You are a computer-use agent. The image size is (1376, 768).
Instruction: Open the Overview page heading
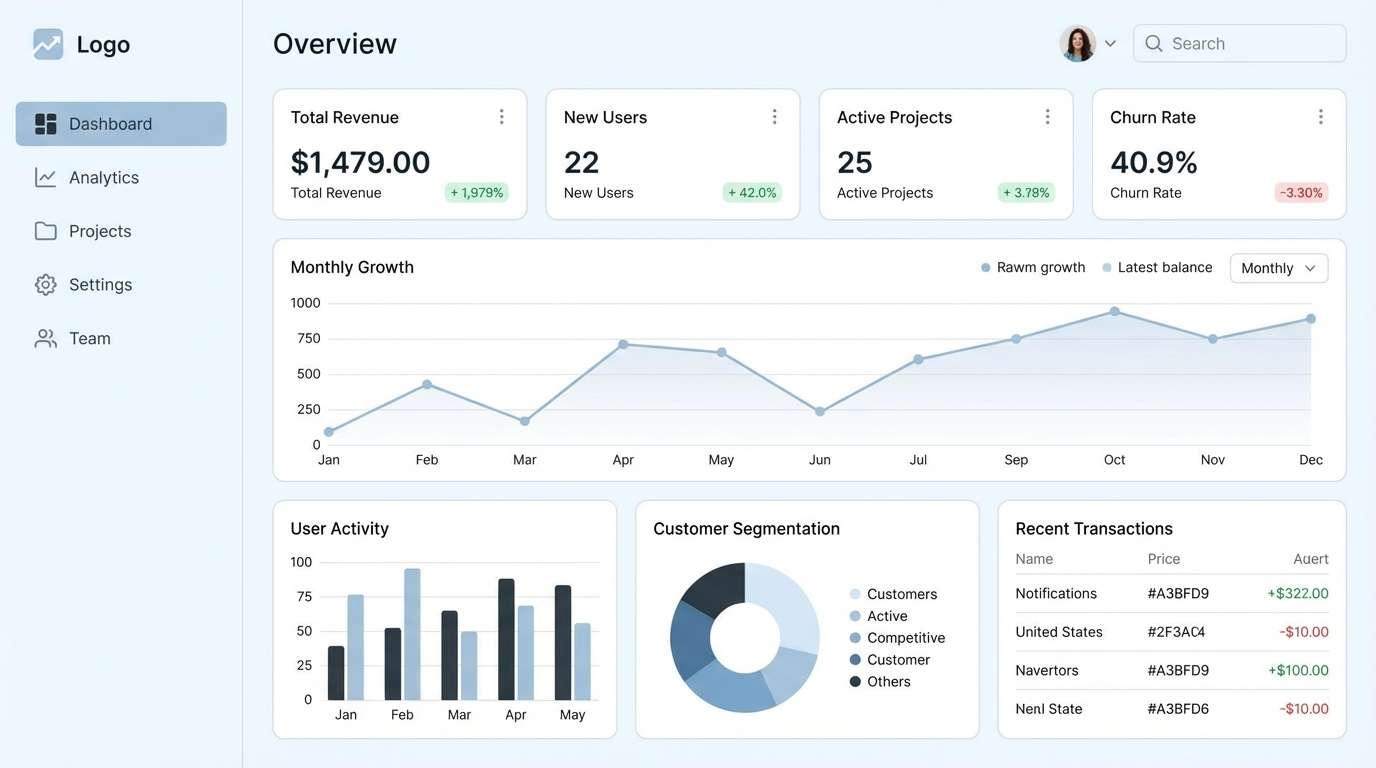point(335,43)
